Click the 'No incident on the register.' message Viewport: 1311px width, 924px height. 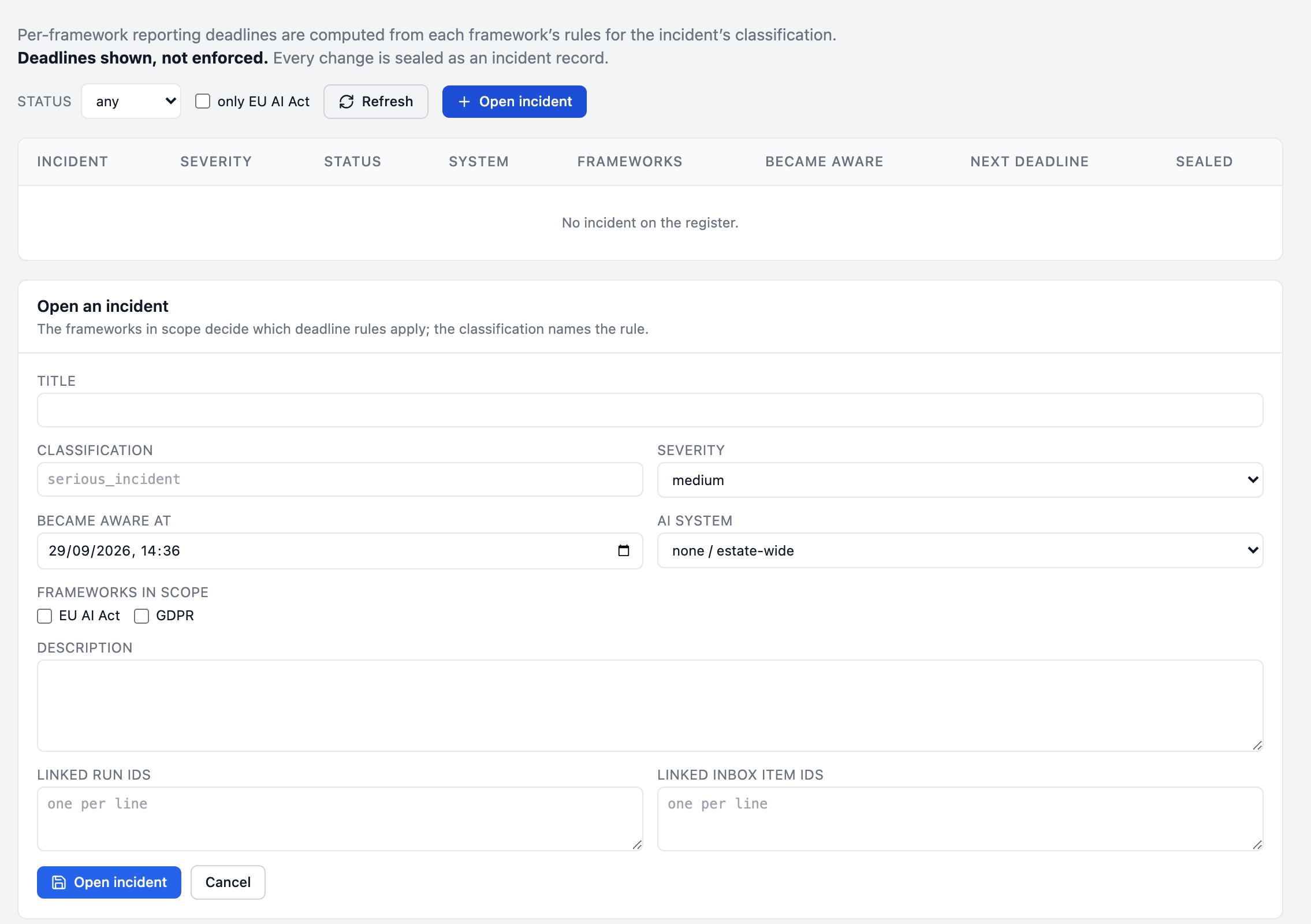coord(650,223)
